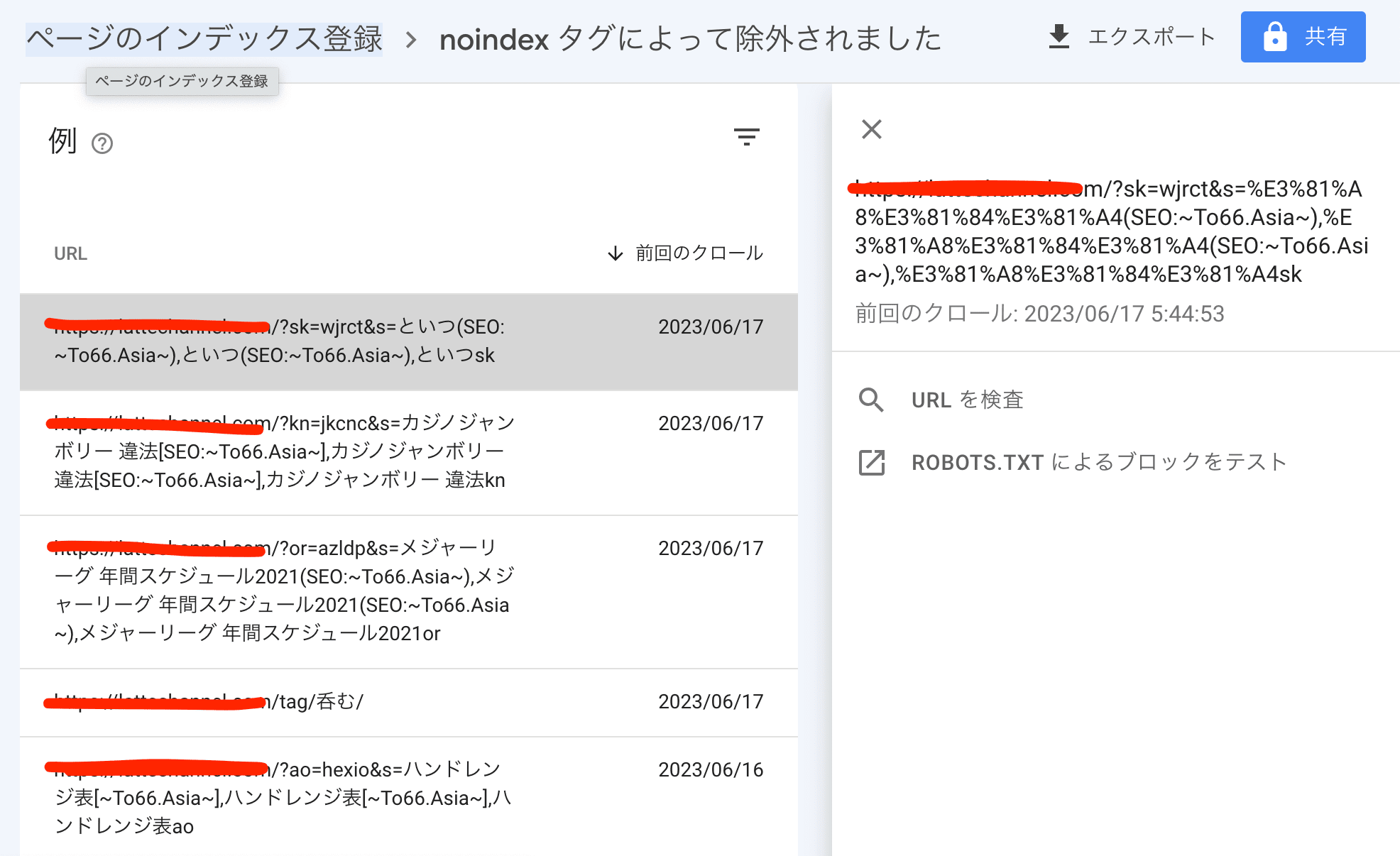This screenshot has width=1400, height=856.
Task: Click the 例 section heading
Action: [x=62, y=141]
